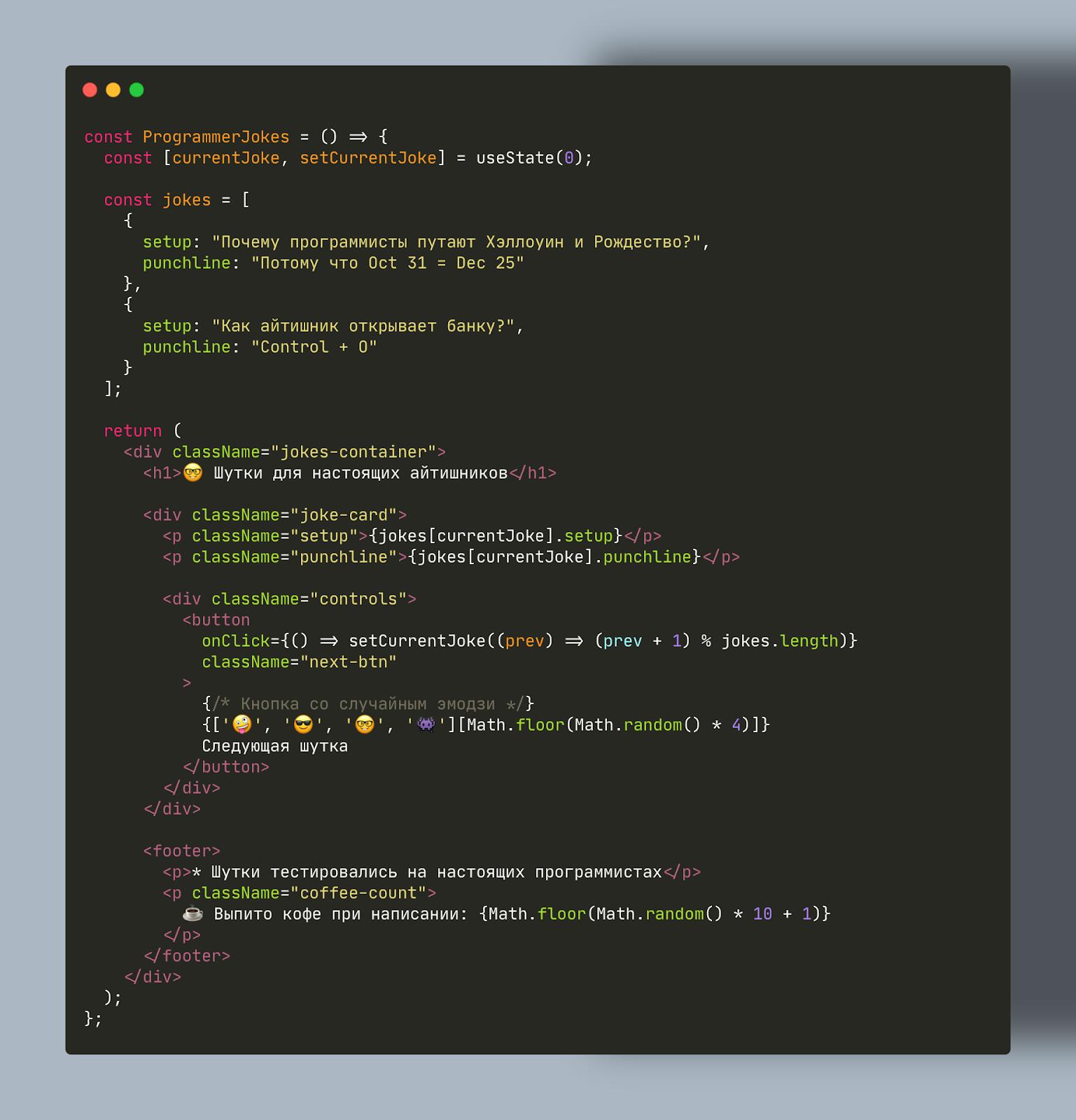Screen dimensions: 1076x1120
Task: Click the red close window dot
Action: pos(90,90)
